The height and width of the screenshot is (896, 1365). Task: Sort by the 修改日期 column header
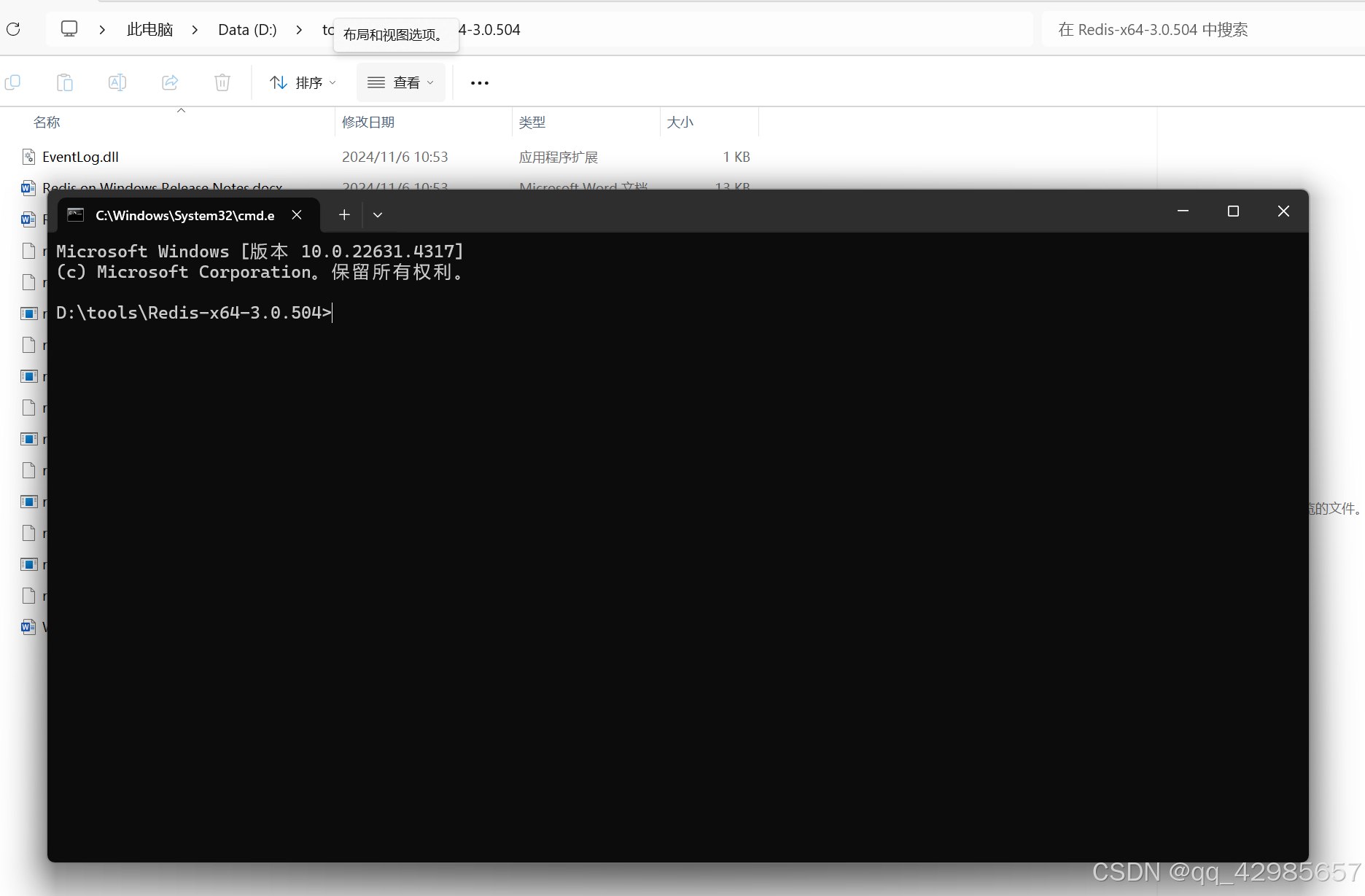368,122
